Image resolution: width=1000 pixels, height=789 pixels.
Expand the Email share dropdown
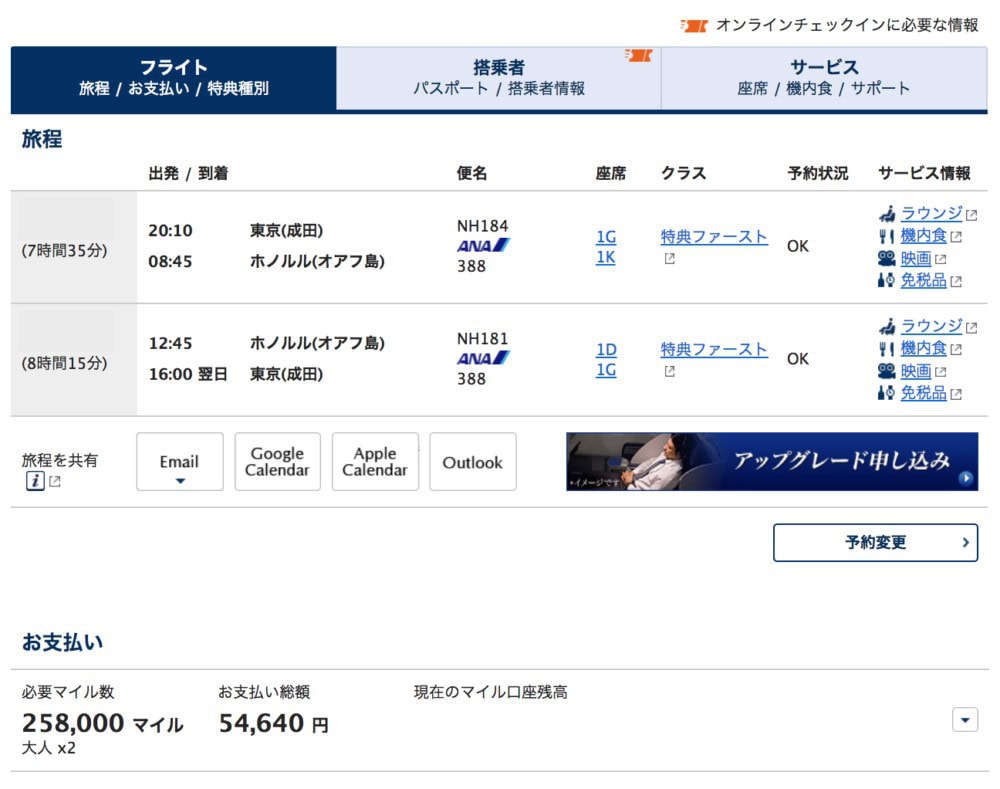click(180, 462)
